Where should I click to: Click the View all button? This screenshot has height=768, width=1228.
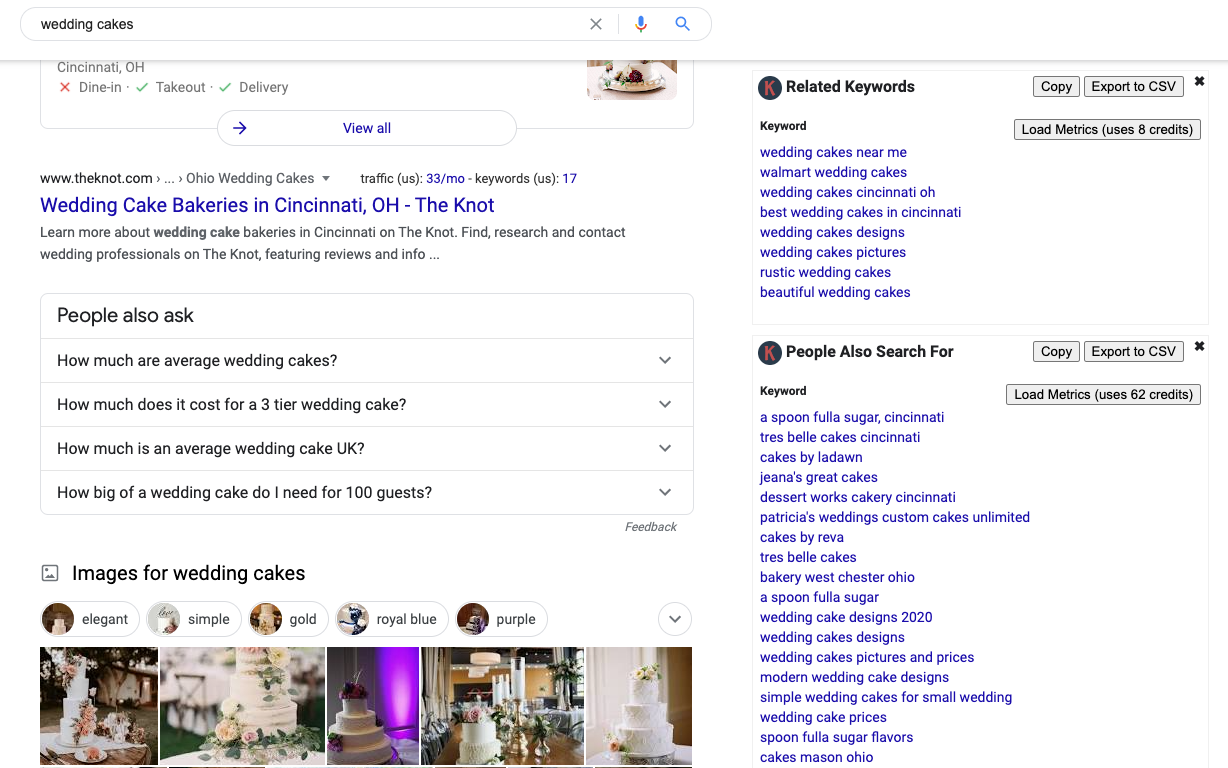367,128
